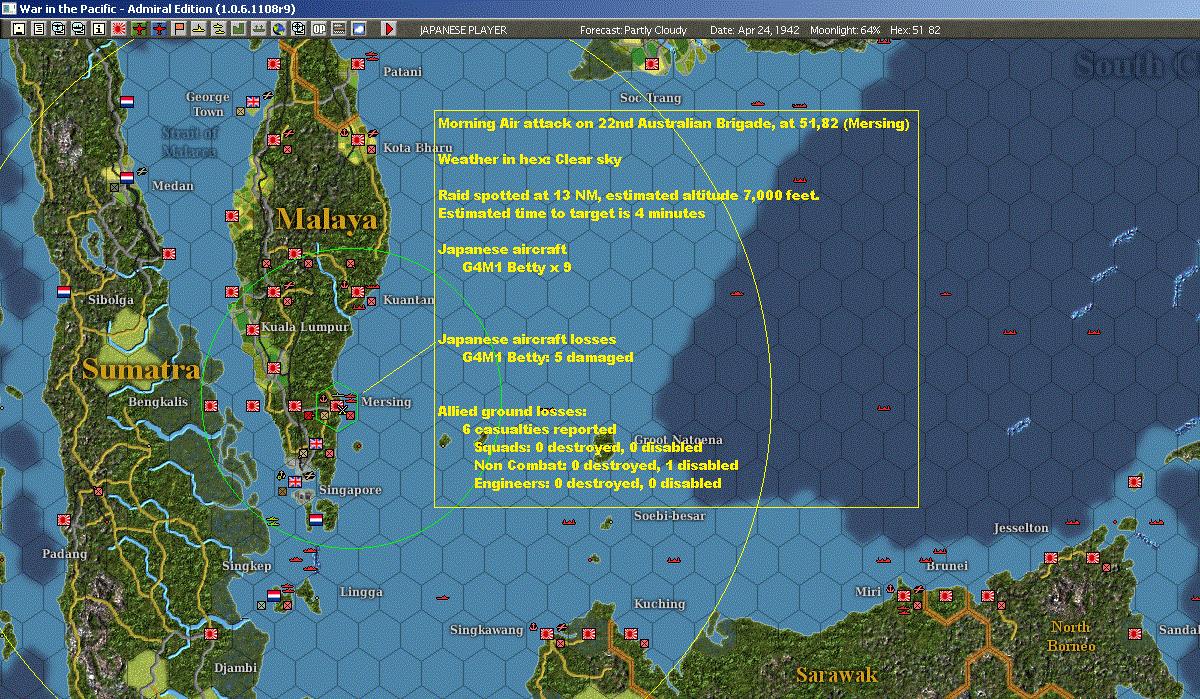The width and height of the screenshot is (1200, 699).
Task: Click the single yellow ship toolbar icon
Action: coord(198,29)
